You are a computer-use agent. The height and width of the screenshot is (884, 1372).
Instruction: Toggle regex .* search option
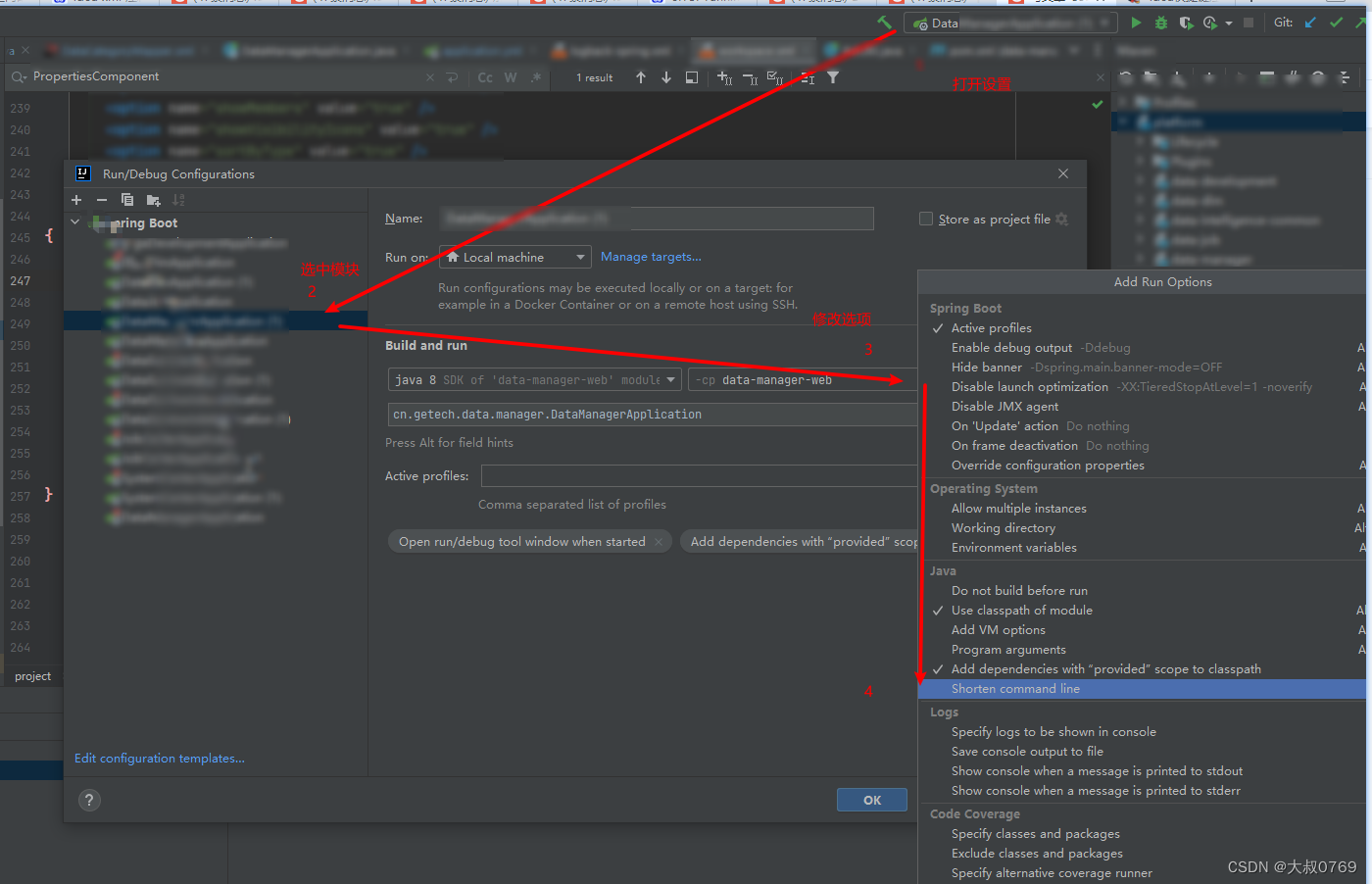pyautogui.click(x=536, y=77)
